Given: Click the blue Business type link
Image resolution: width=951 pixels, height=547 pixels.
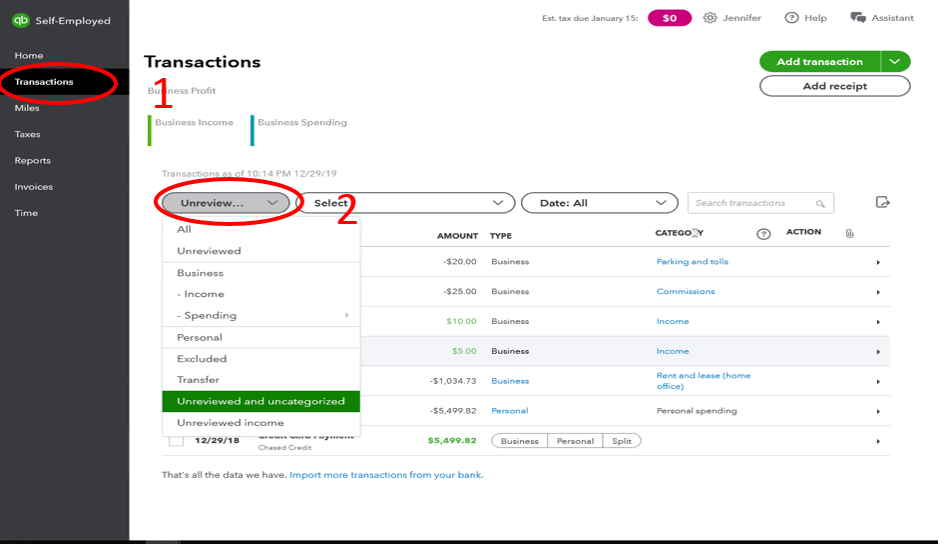Looking at the screenshot, I should (510, 381).
